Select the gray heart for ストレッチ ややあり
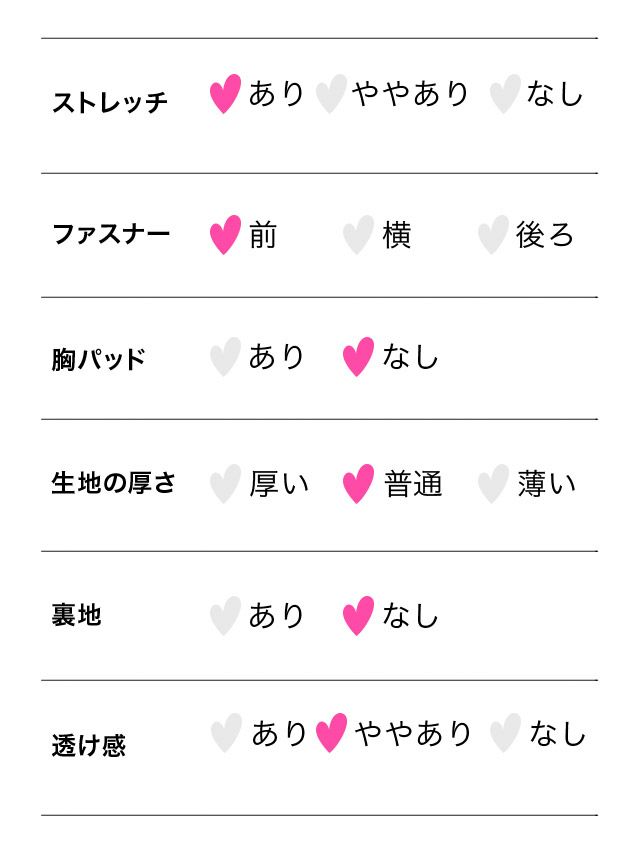640x854 pixels. click(x=330, y=94)
